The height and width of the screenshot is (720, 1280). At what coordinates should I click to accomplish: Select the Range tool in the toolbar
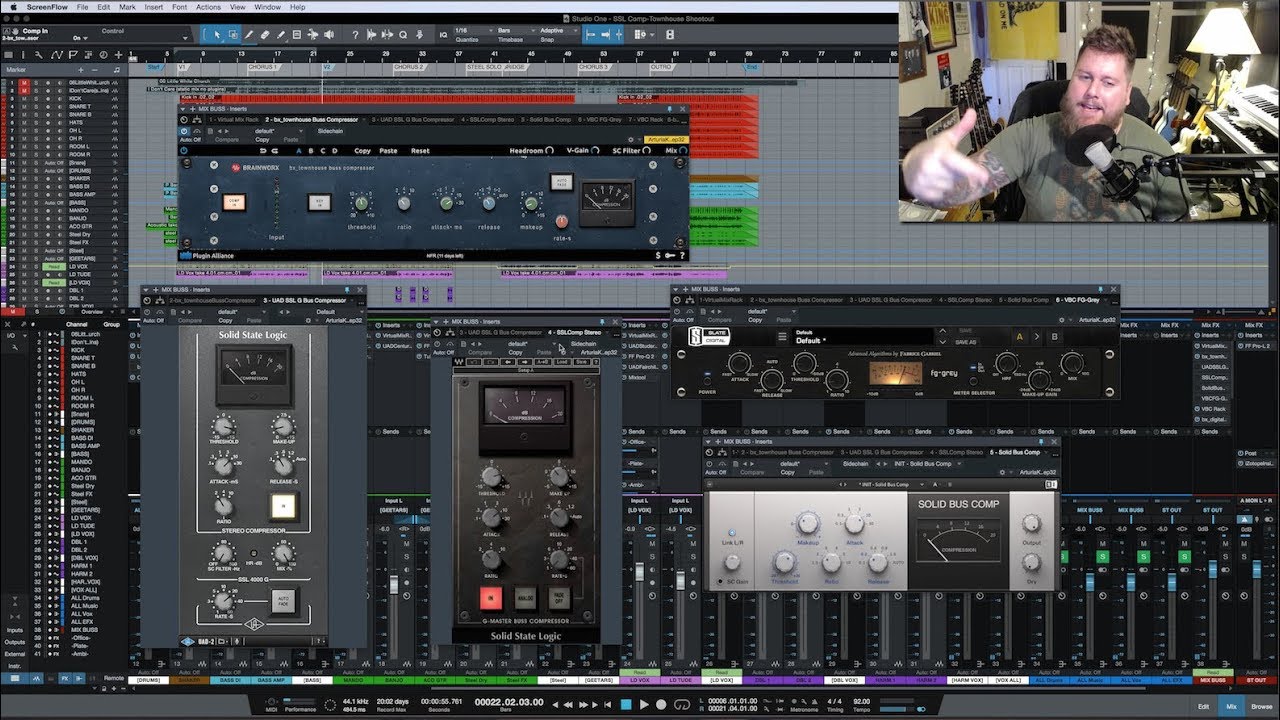coord(233,35)
